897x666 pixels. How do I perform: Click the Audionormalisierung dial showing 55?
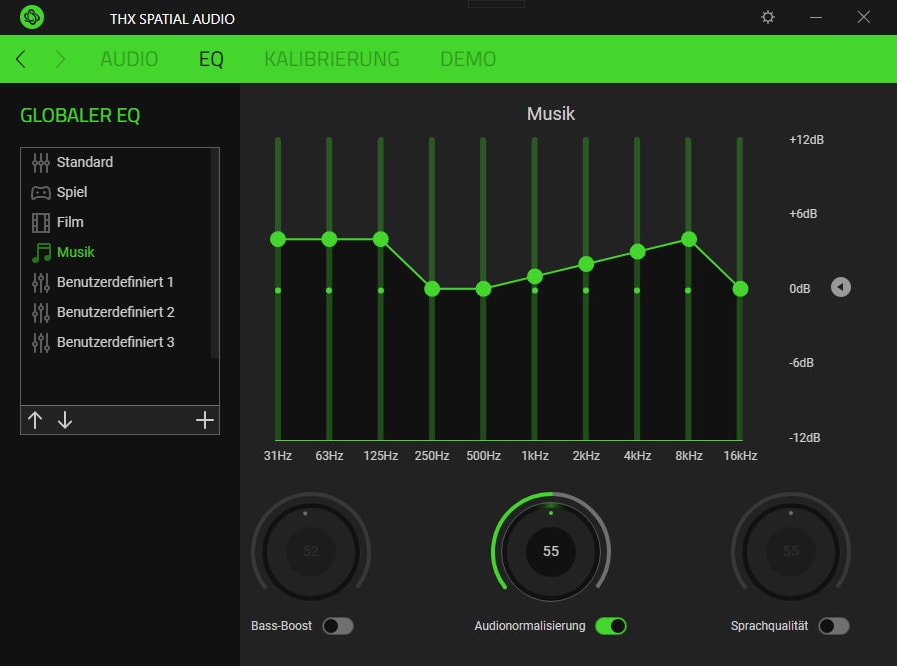pyautogui.click(x=551, y=551)
